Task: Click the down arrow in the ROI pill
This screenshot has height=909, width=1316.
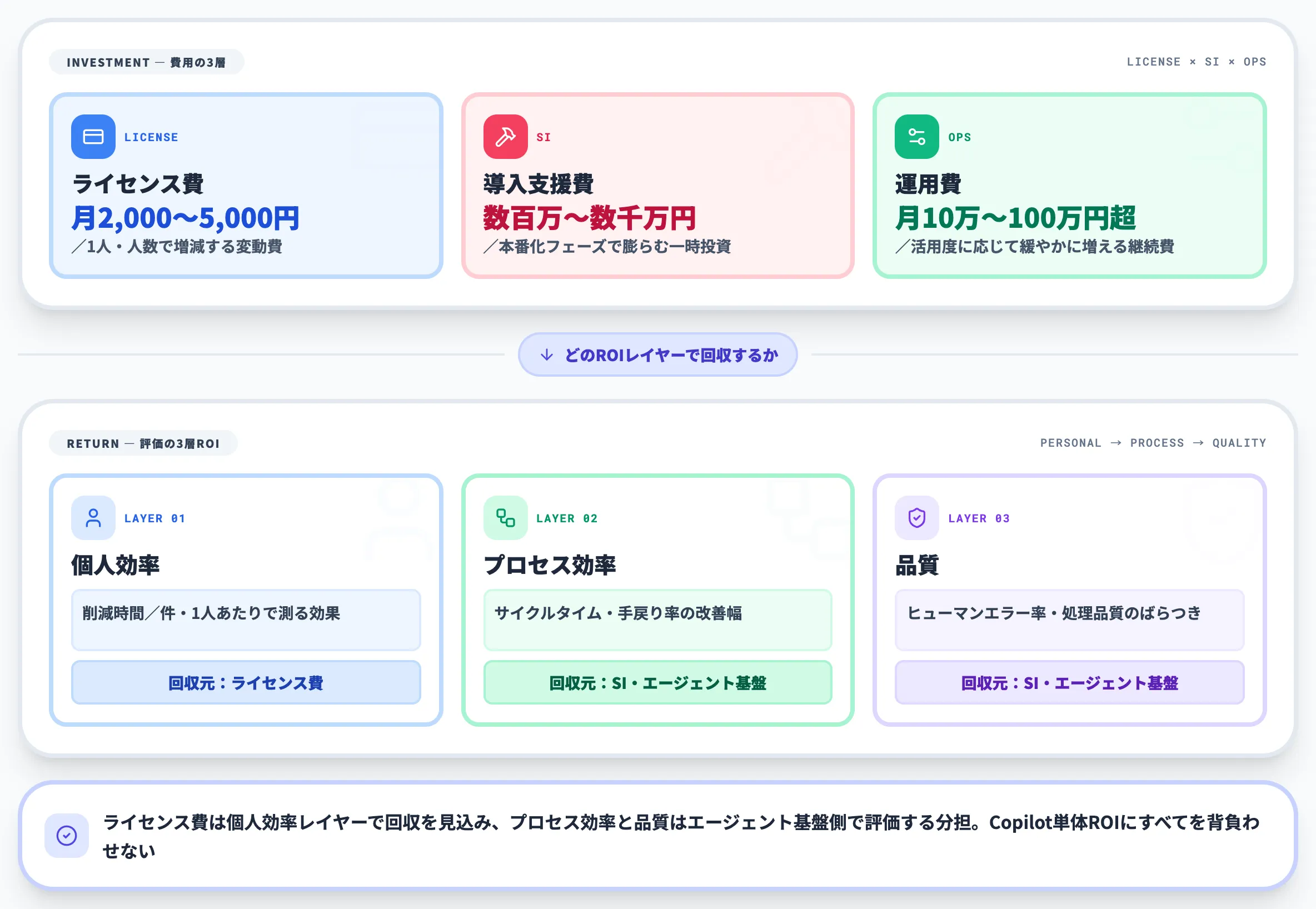Action: tap(547, 355)
